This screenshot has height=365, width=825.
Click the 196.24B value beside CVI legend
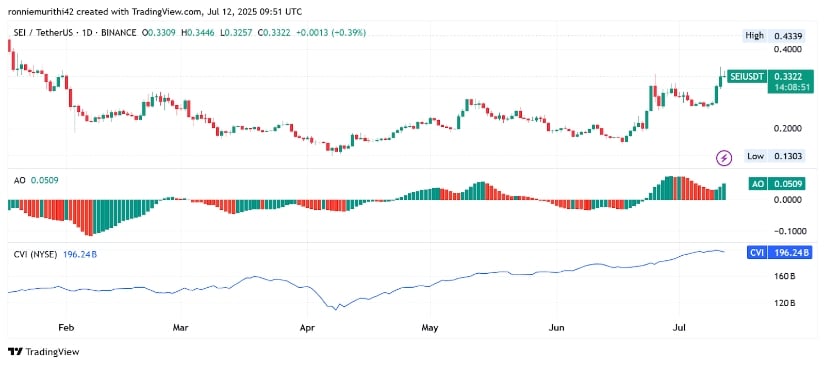click(x=79, y=255)
